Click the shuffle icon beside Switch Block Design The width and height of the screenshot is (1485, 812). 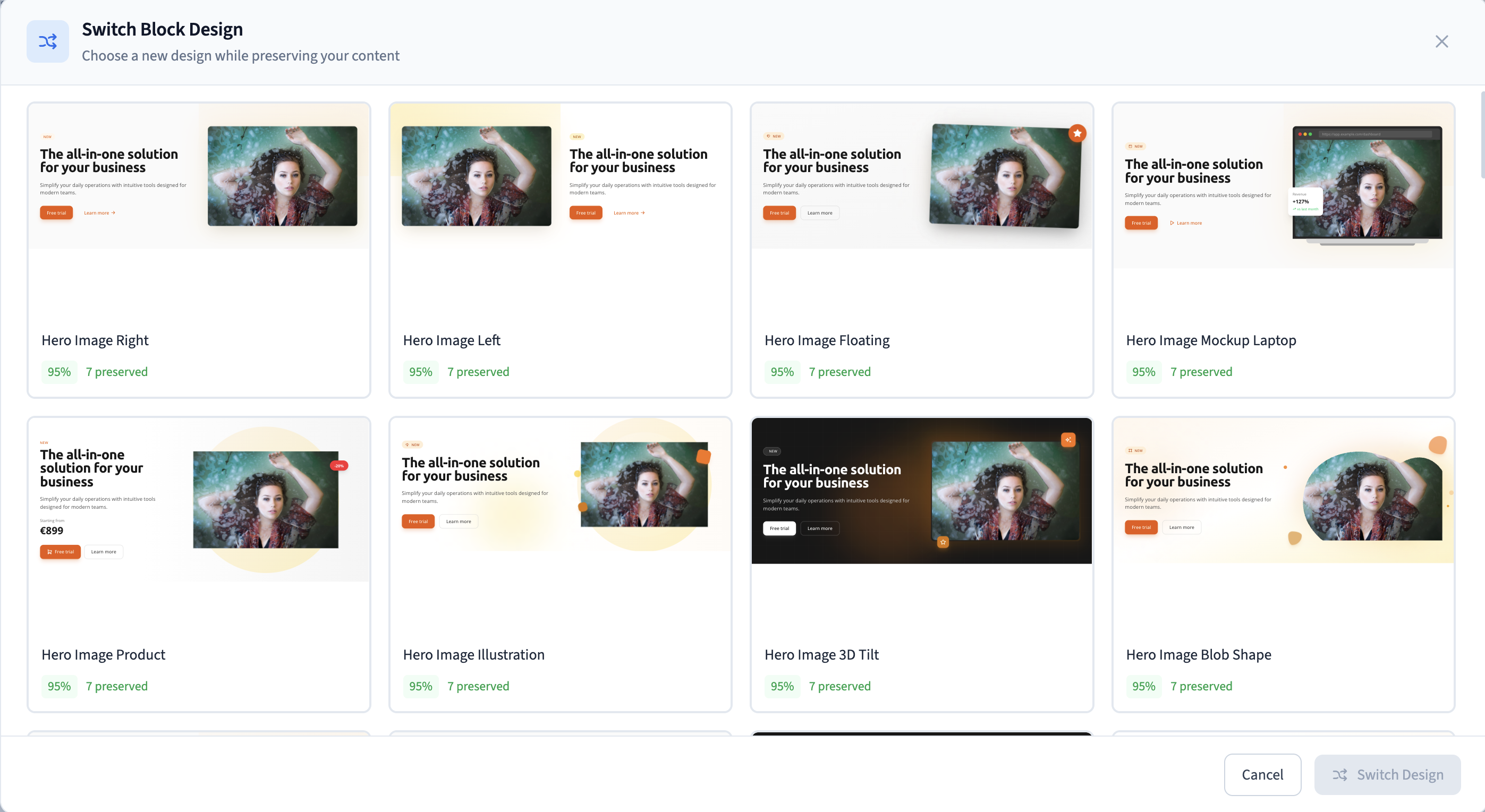[x=47, y=41]
